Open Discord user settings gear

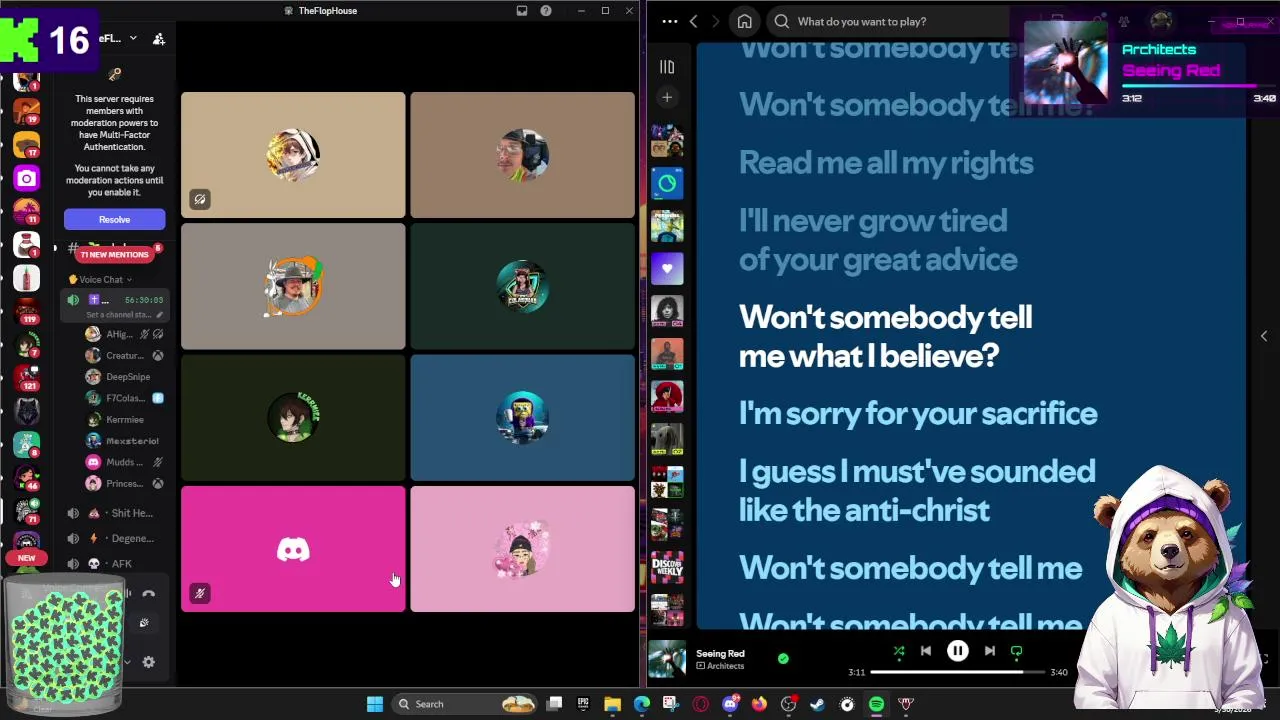click(148, 662)
